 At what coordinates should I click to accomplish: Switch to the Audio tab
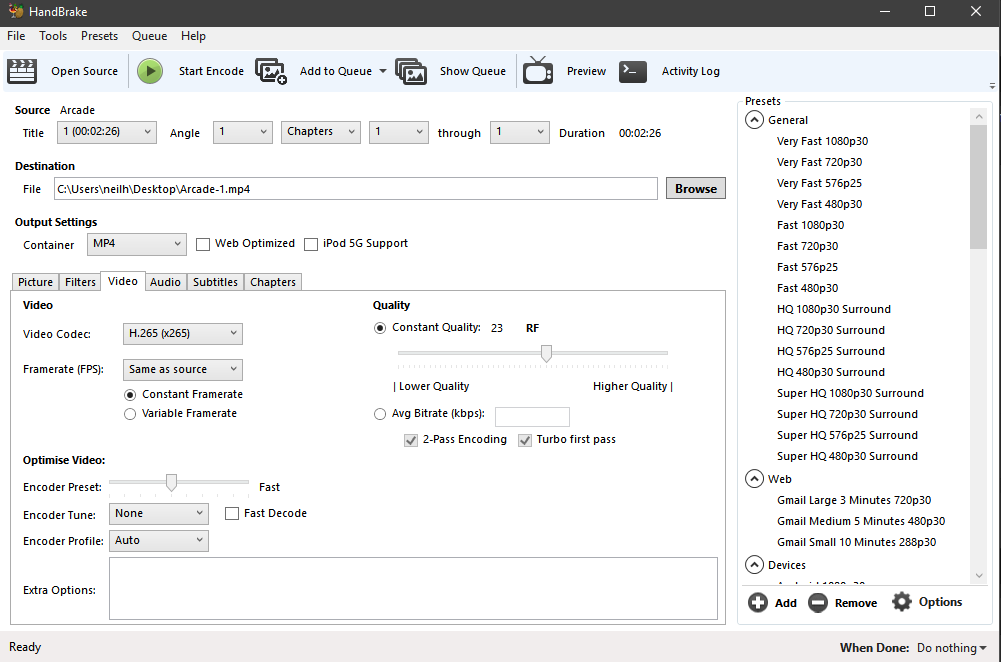(165, 282)
